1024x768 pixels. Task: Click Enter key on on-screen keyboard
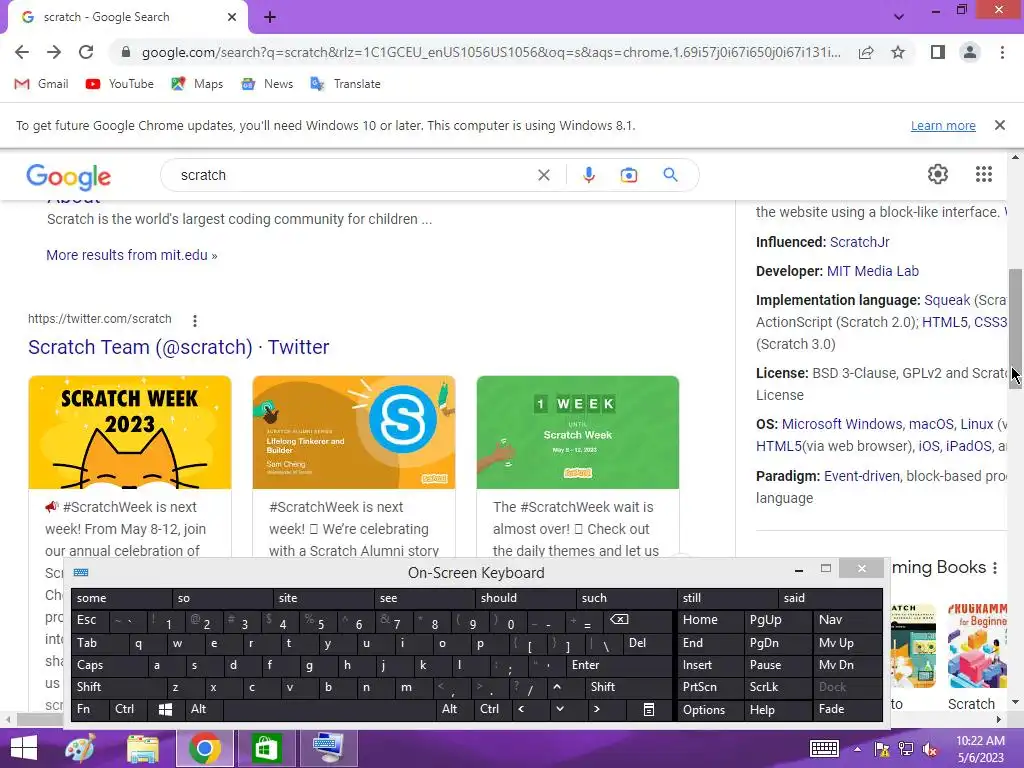[x=619, y=665]
